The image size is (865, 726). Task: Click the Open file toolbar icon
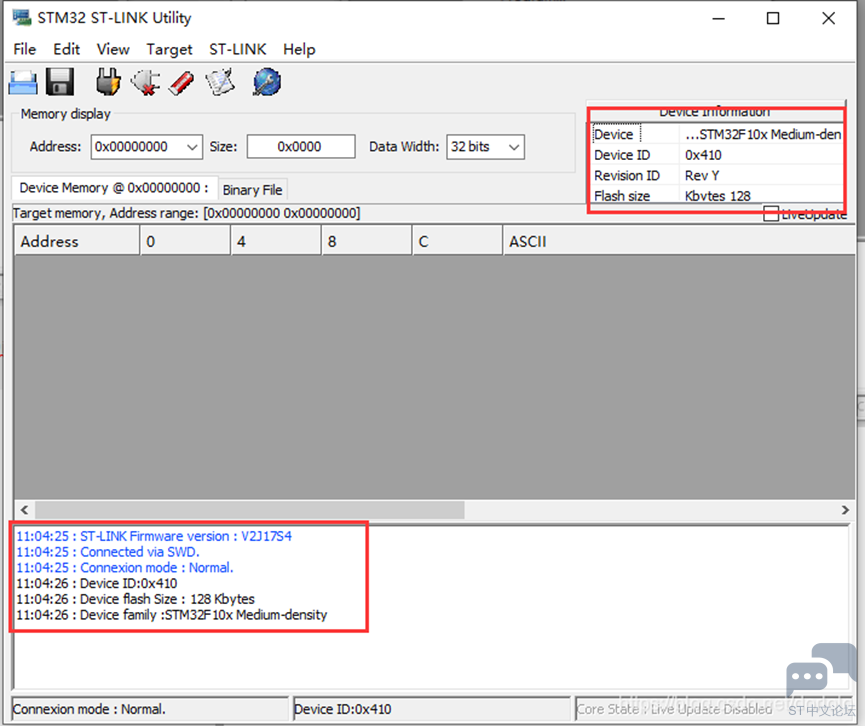point(23,83)
